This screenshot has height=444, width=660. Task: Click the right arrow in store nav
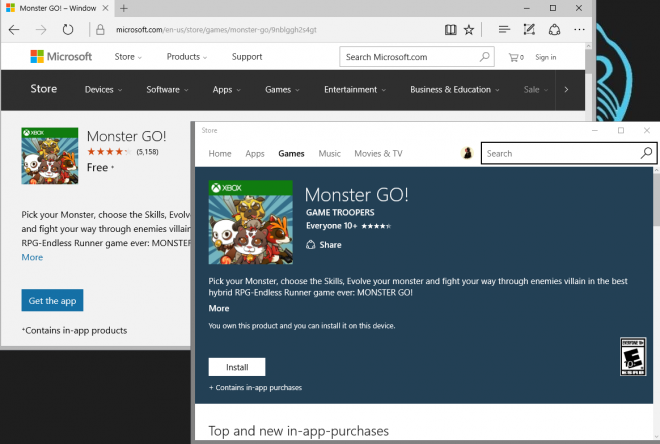coord(567,90)
